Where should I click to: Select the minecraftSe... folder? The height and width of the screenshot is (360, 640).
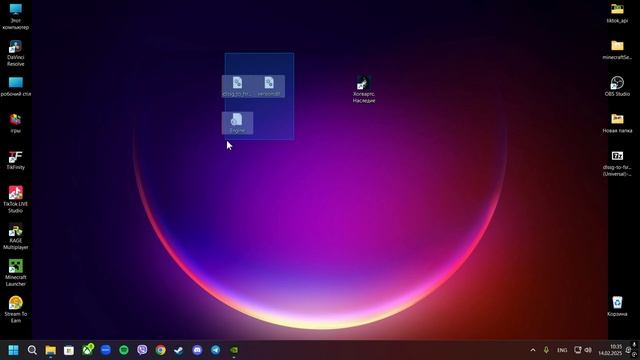coord(617,50)
